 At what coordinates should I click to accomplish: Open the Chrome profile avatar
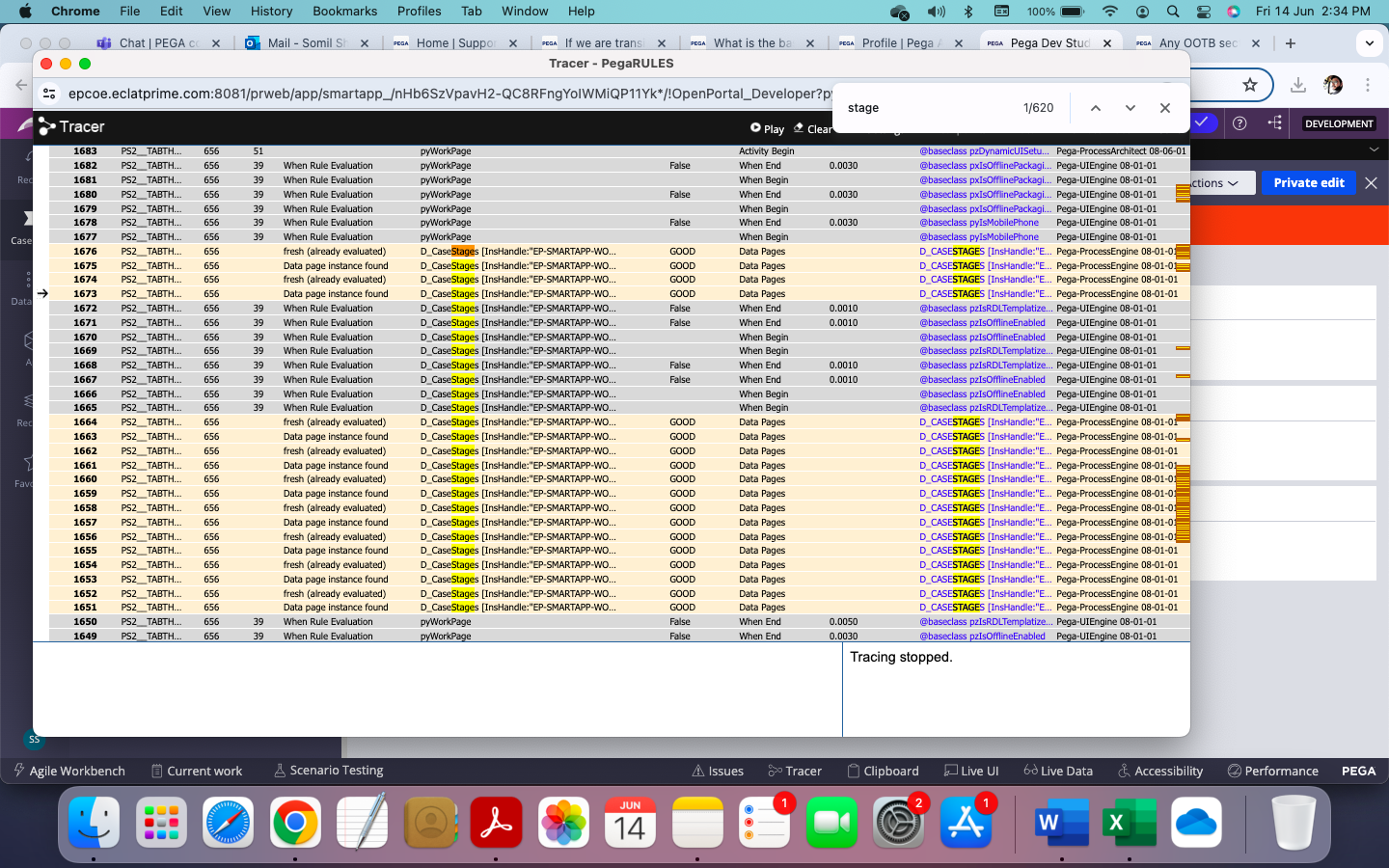point(1333,85)
